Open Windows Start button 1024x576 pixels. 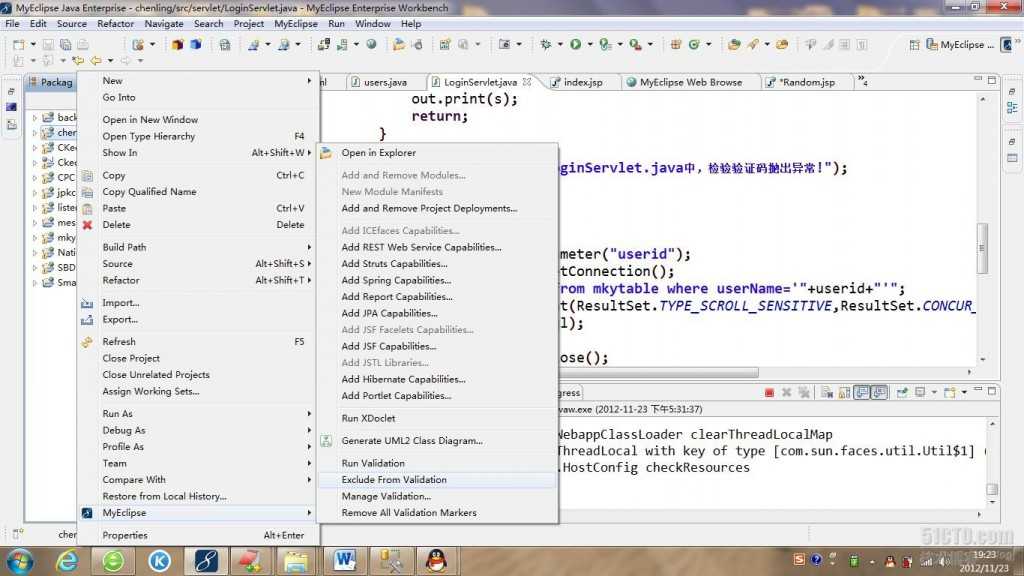[20, 561]
